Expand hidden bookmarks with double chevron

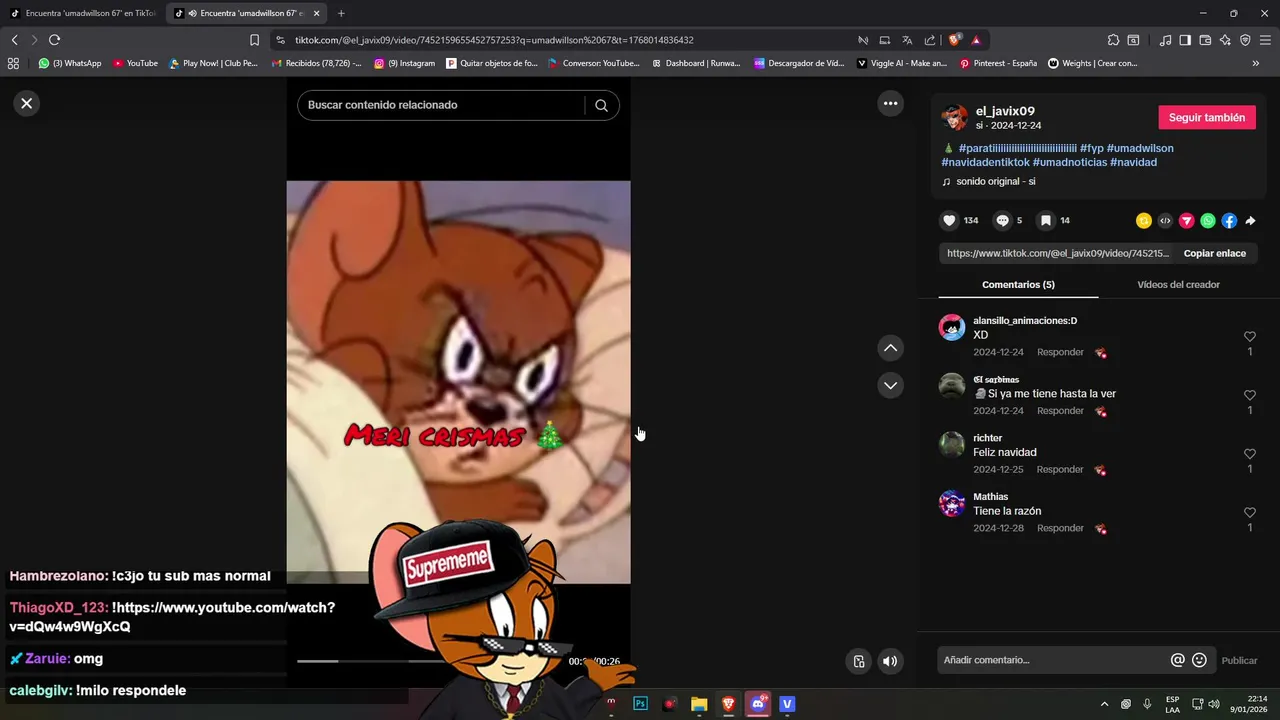(1255, 63)
